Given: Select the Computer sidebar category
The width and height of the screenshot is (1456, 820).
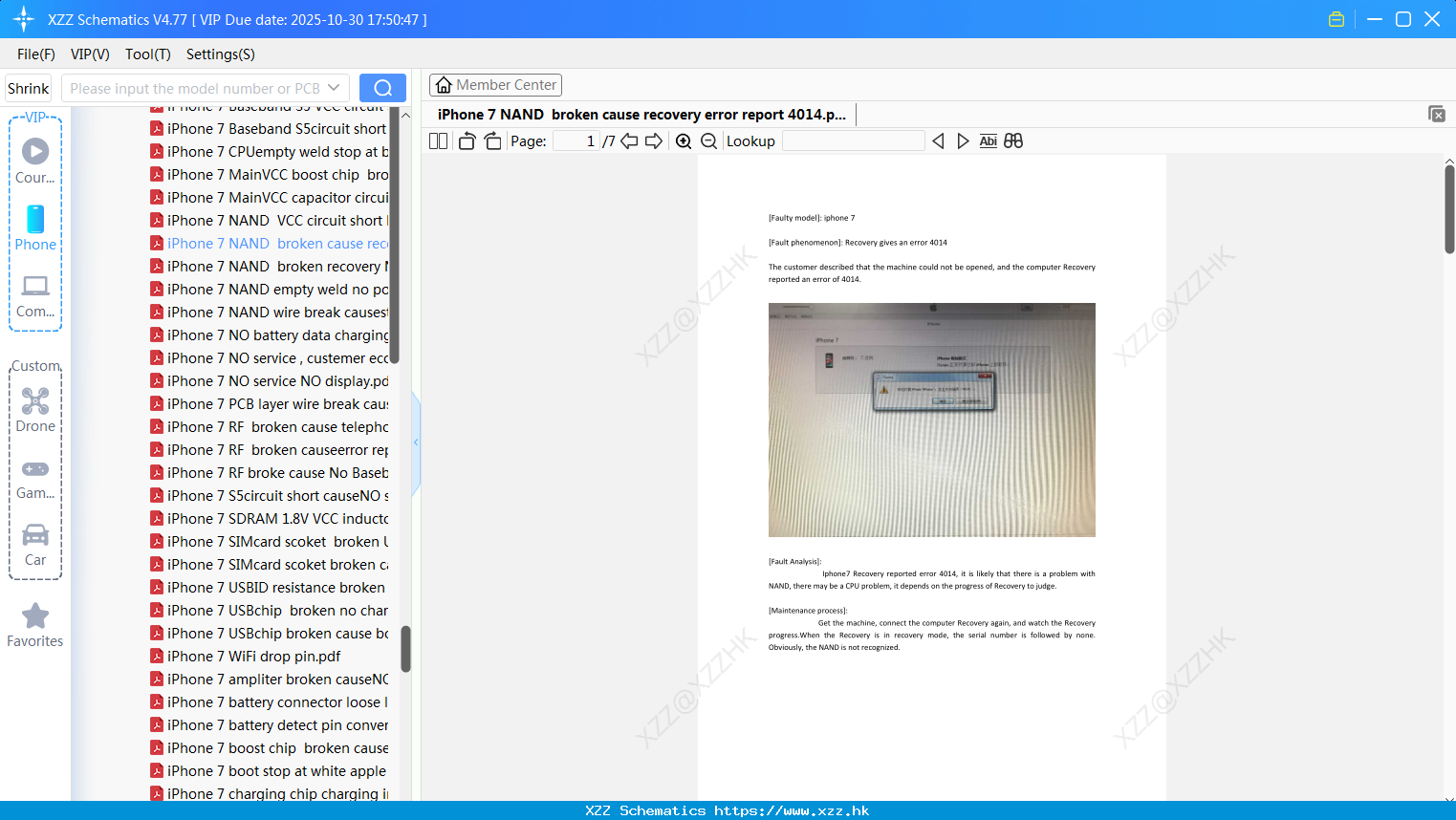Looking at the screenshot, I should [x=35, y=295].
